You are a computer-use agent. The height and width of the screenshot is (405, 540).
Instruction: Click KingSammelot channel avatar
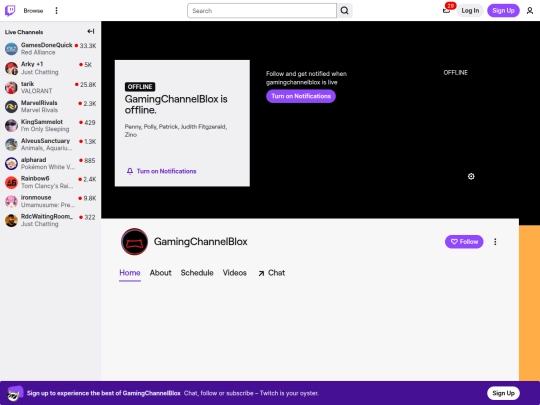click(x=11, y=125)
